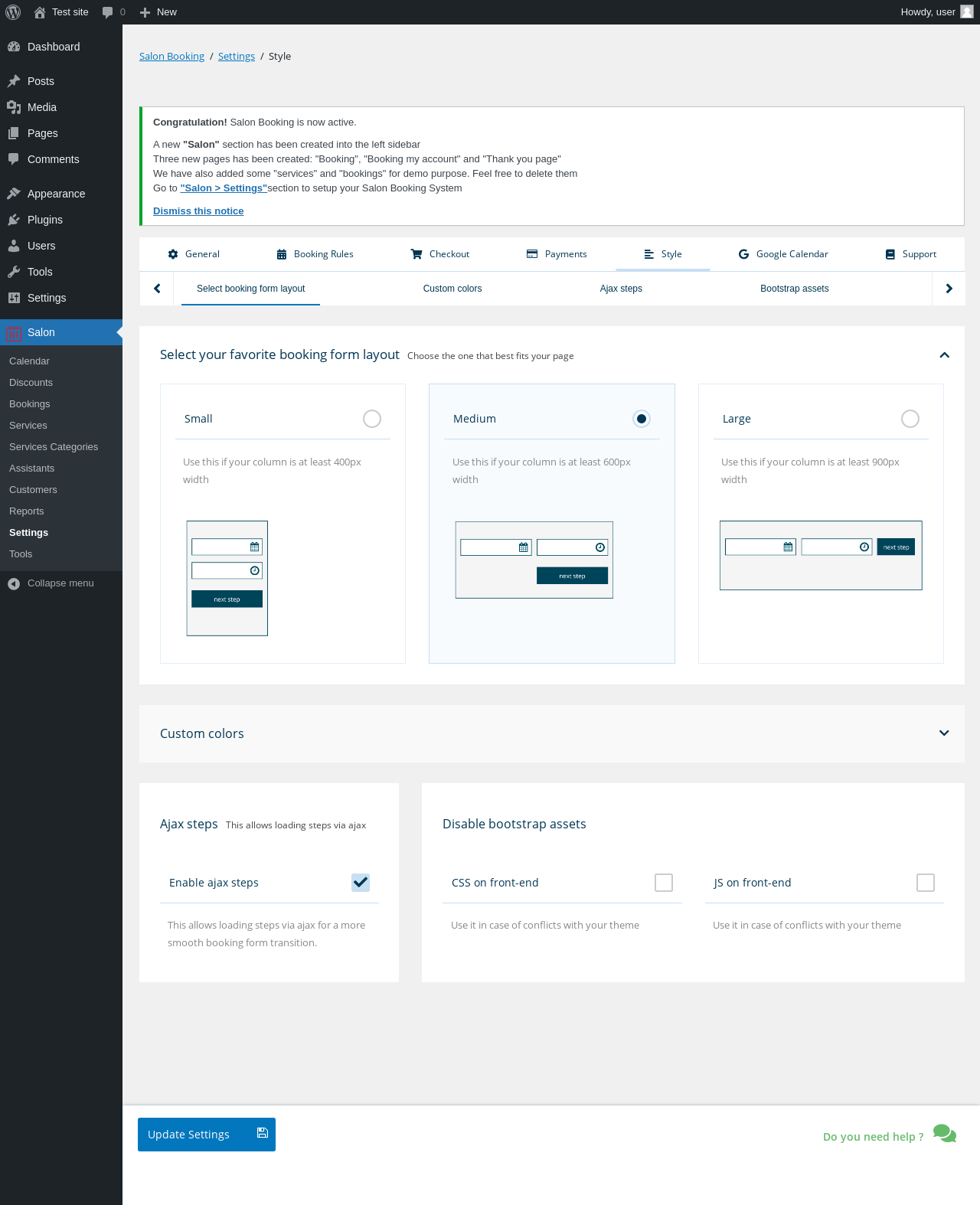Toggle Enable ajax steps checkbox

(x=361, y=883)
